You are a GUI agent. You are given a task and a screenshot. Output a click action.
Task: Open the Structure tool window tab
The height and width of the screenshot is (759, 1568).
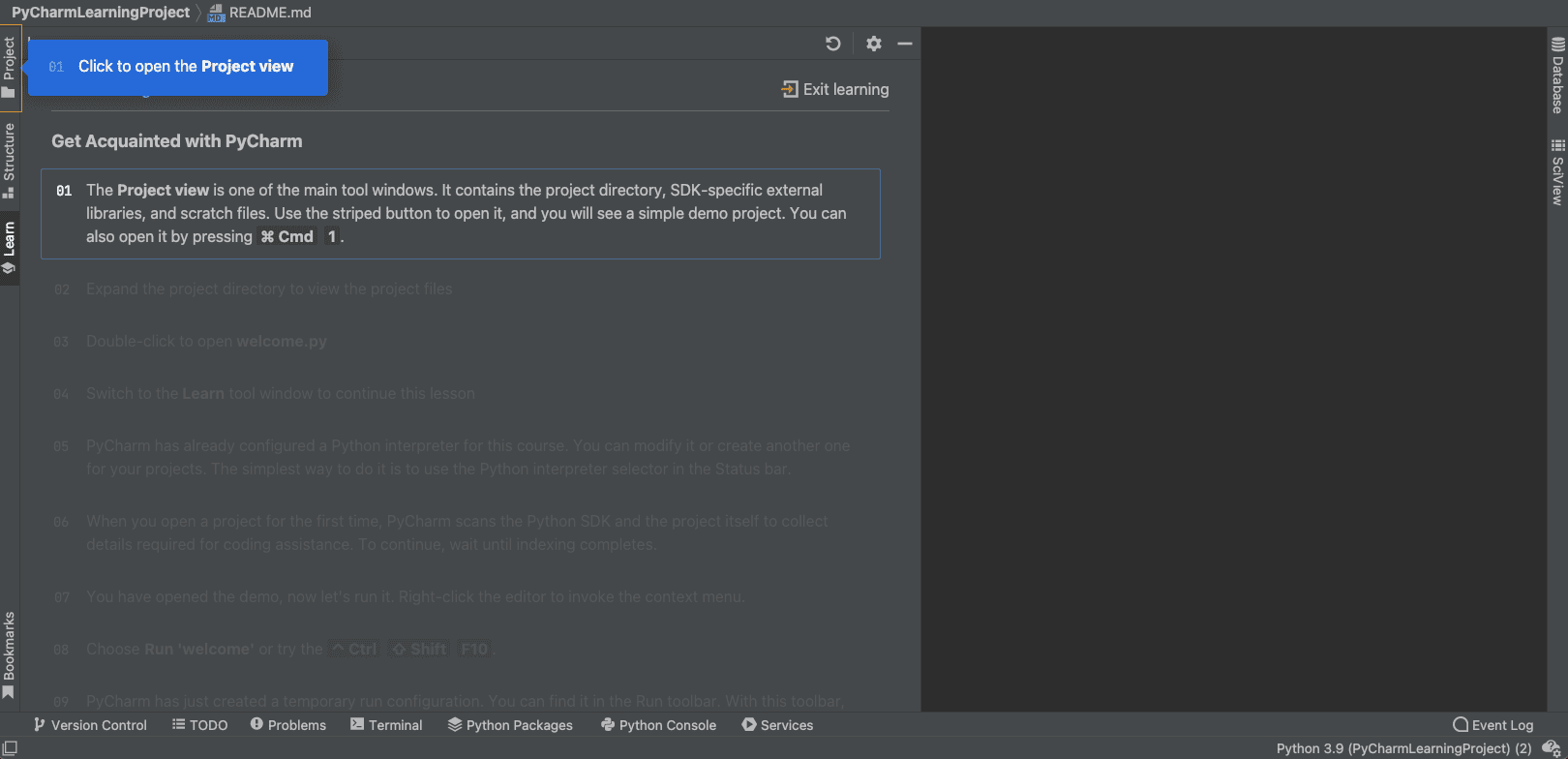pyautogui.click(x=10, y=161)
